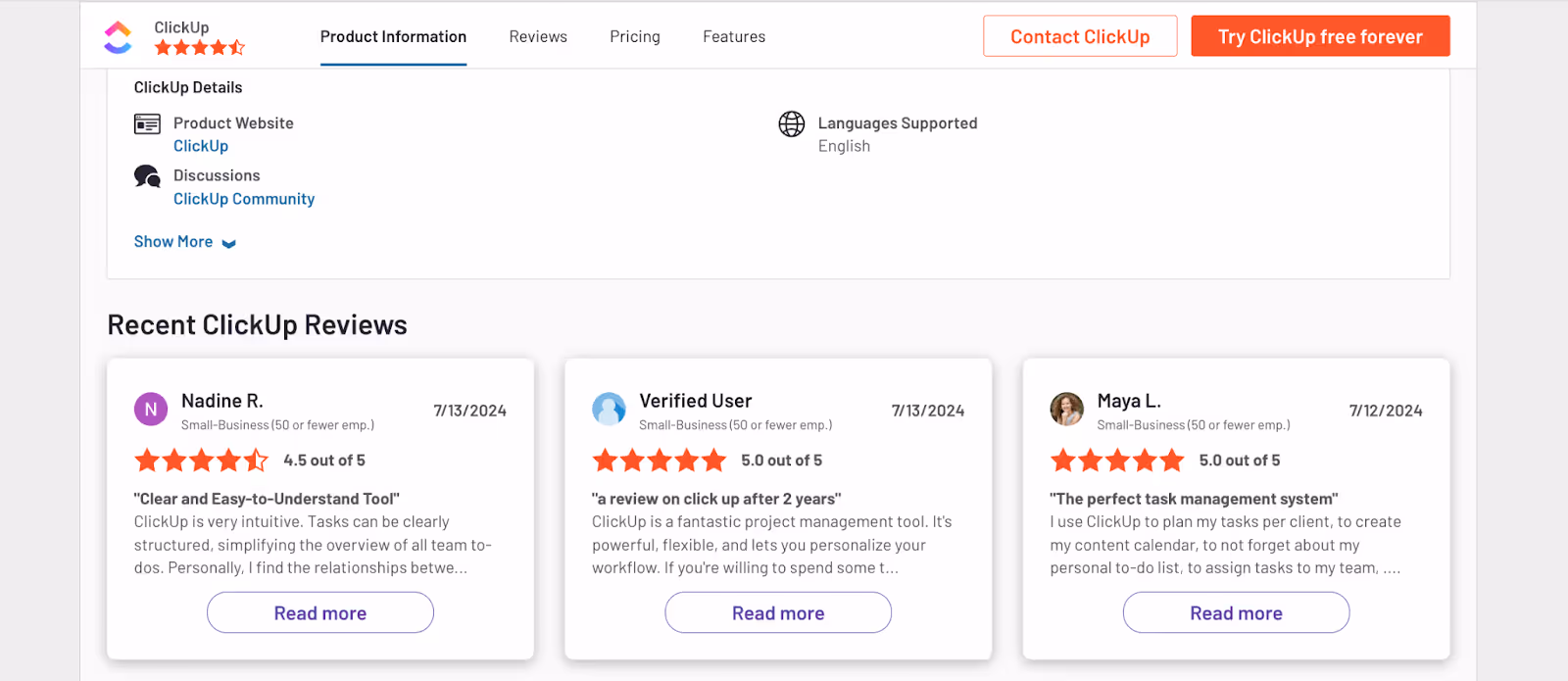1568x681 pixels.
Task: Click the reviewer name Nadine R.
Action: pos(222,401)
